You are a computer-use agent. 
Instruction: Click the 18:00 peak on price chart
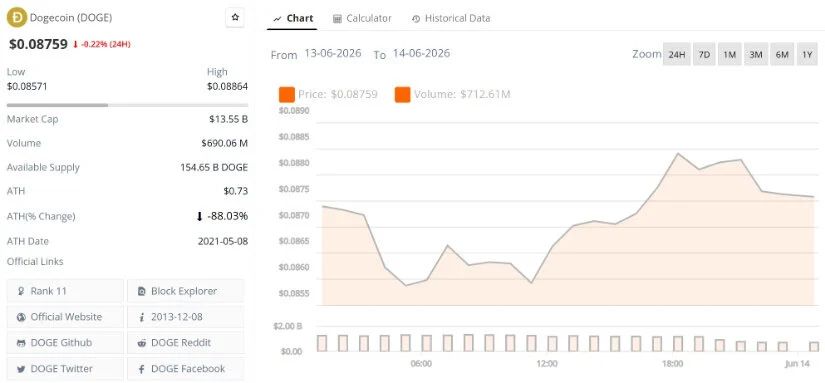click(678, 154)
